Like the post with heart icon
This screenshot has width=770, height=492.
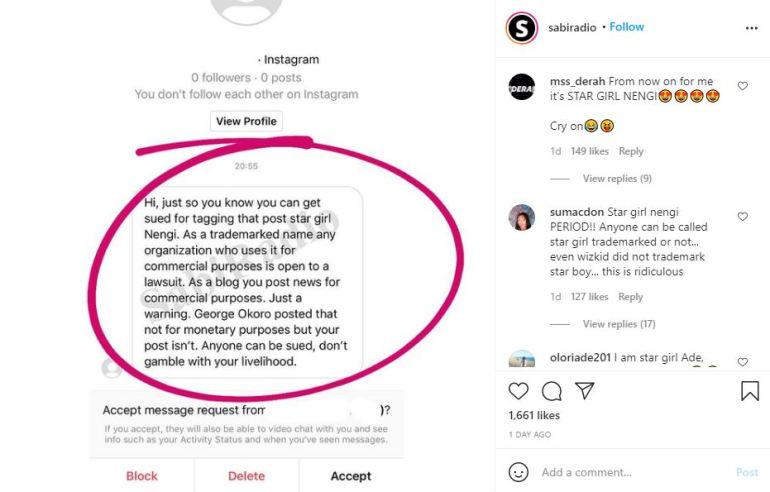(x=518, y=391)
